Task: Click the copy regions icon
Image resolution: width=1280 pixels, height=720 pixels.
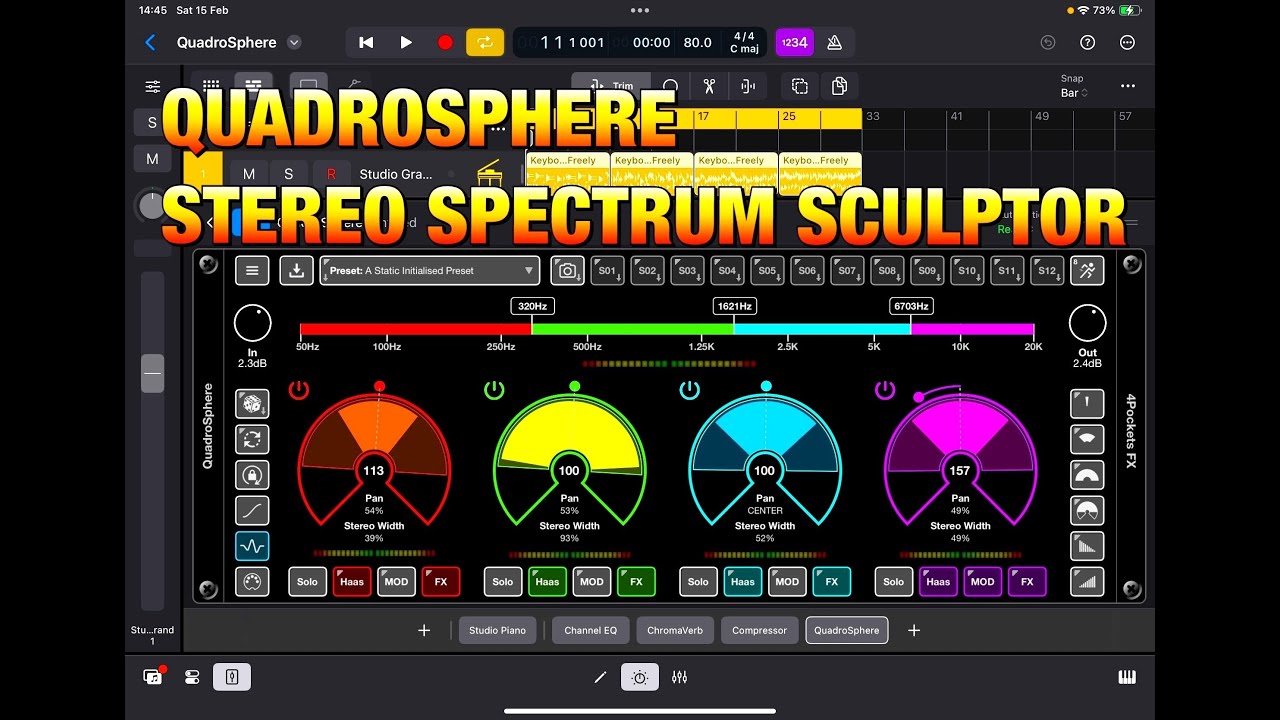Action: click(x=800, y=86)
